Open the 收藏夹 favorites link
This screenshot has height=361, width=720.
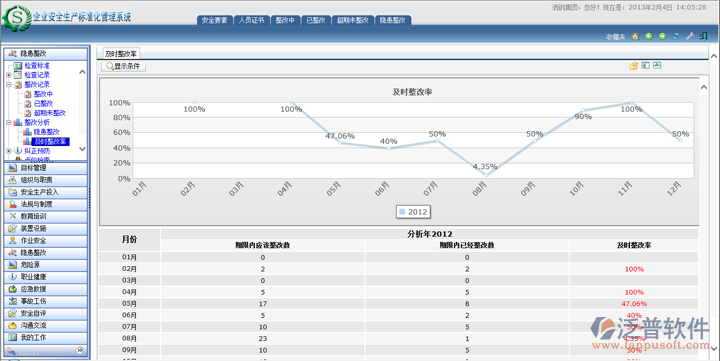[615, 37]
